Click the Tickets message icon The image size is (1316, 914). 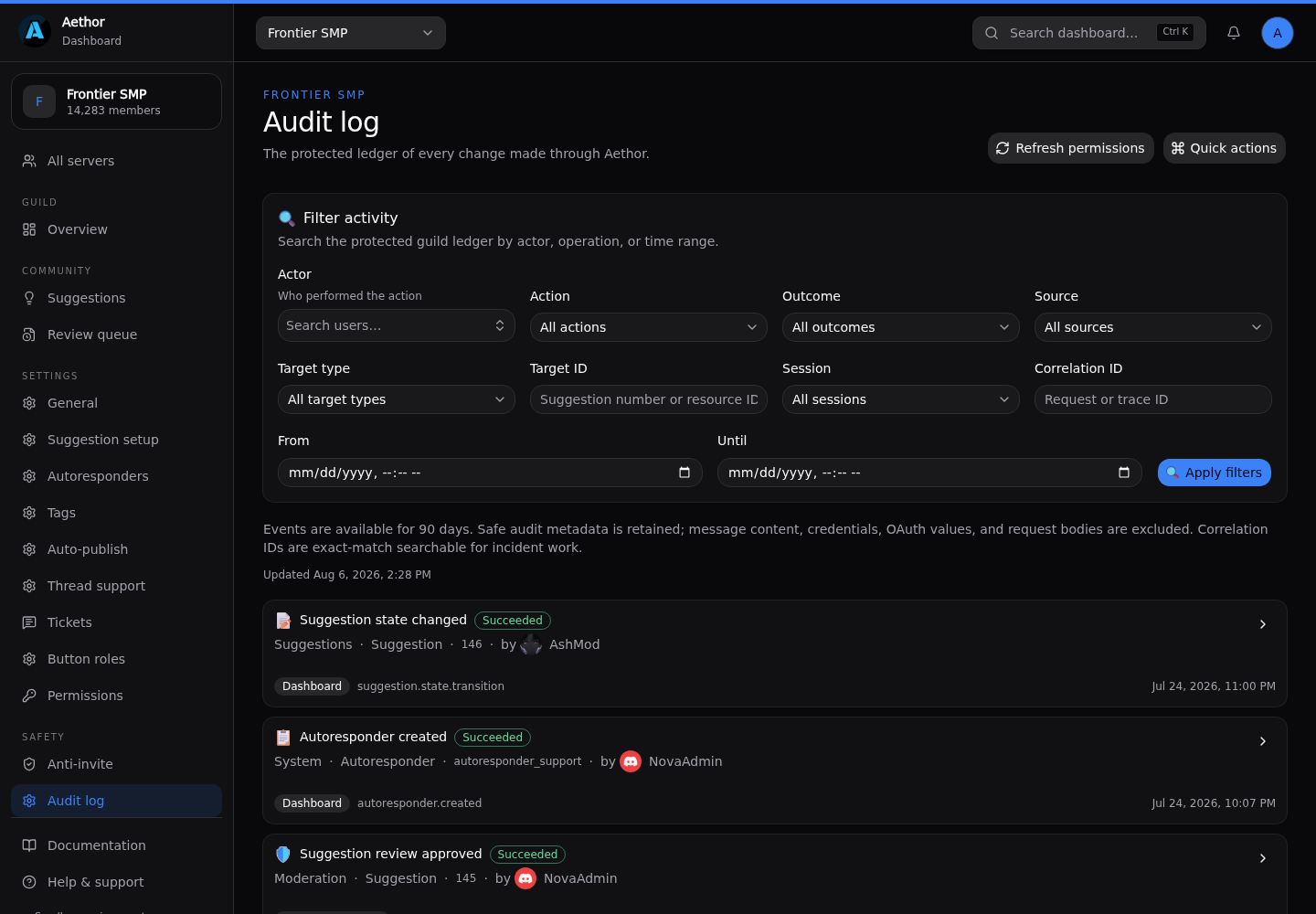[29, 622]
